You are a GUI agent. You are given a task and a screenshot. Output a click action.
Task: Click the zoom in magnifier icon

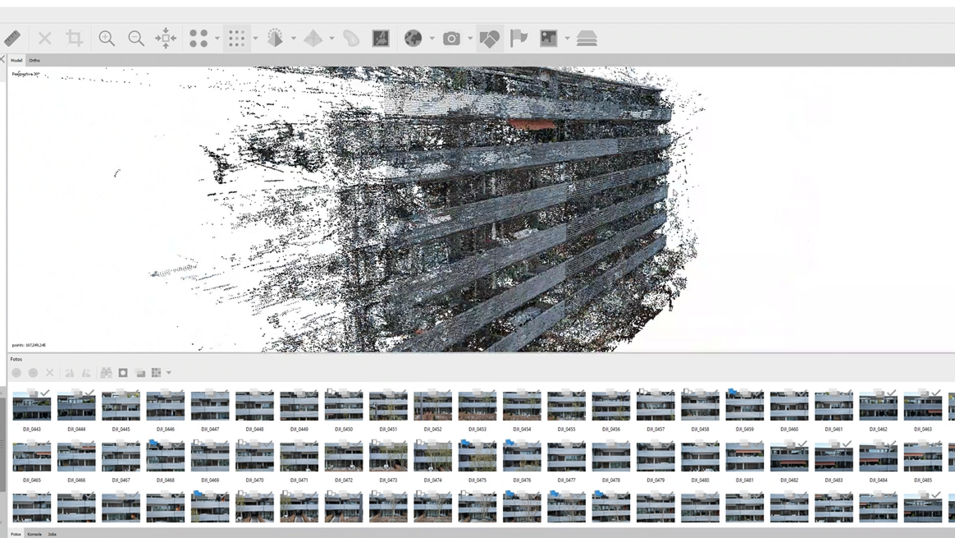107,38
